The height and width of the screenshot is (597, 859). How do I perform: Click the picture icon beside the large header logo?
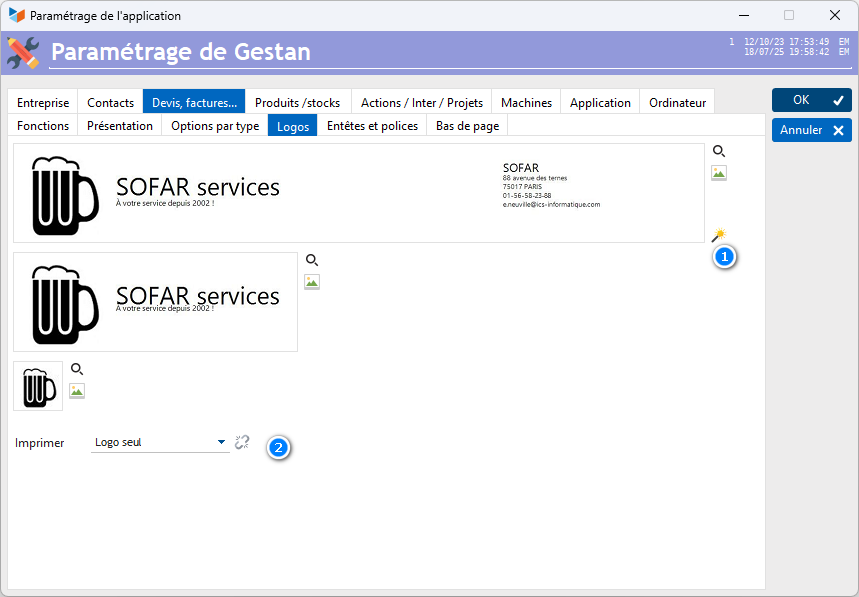click(x=718, y=173)
